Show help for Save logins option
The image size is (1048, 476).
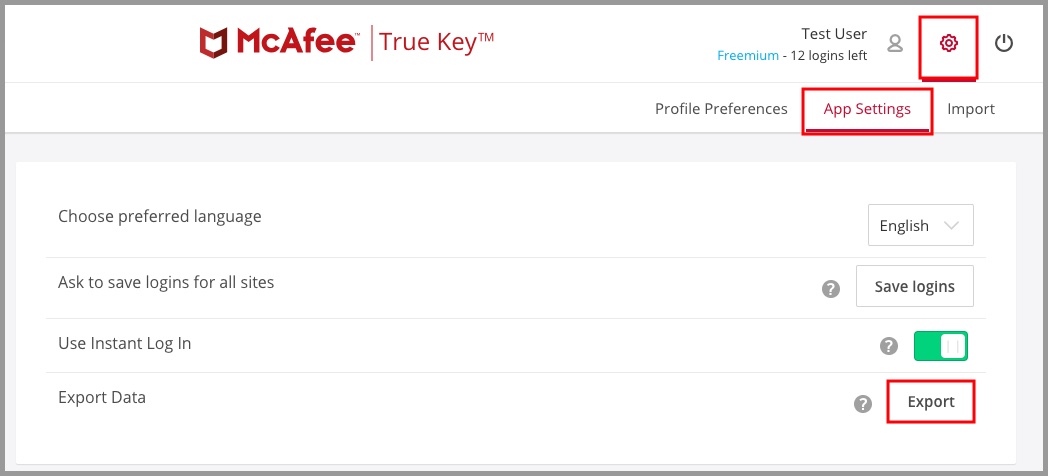[830, 288]
